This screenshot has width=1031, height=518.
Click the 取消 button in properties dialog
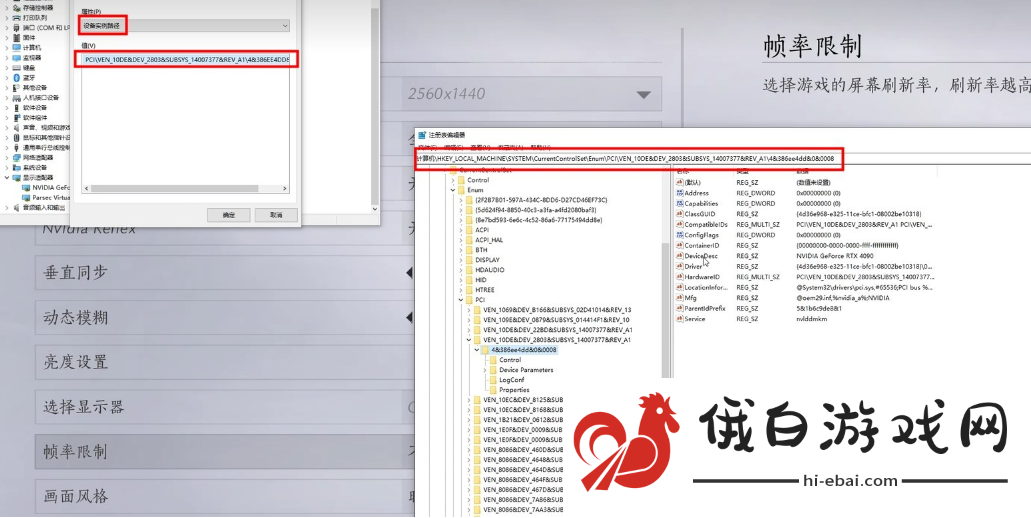276,215
